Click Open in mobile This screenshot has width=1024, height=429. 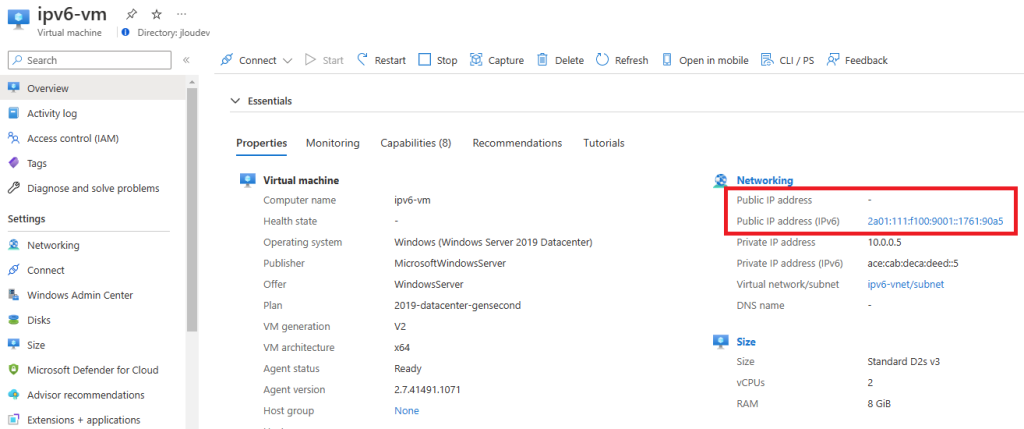pos(705,60)
